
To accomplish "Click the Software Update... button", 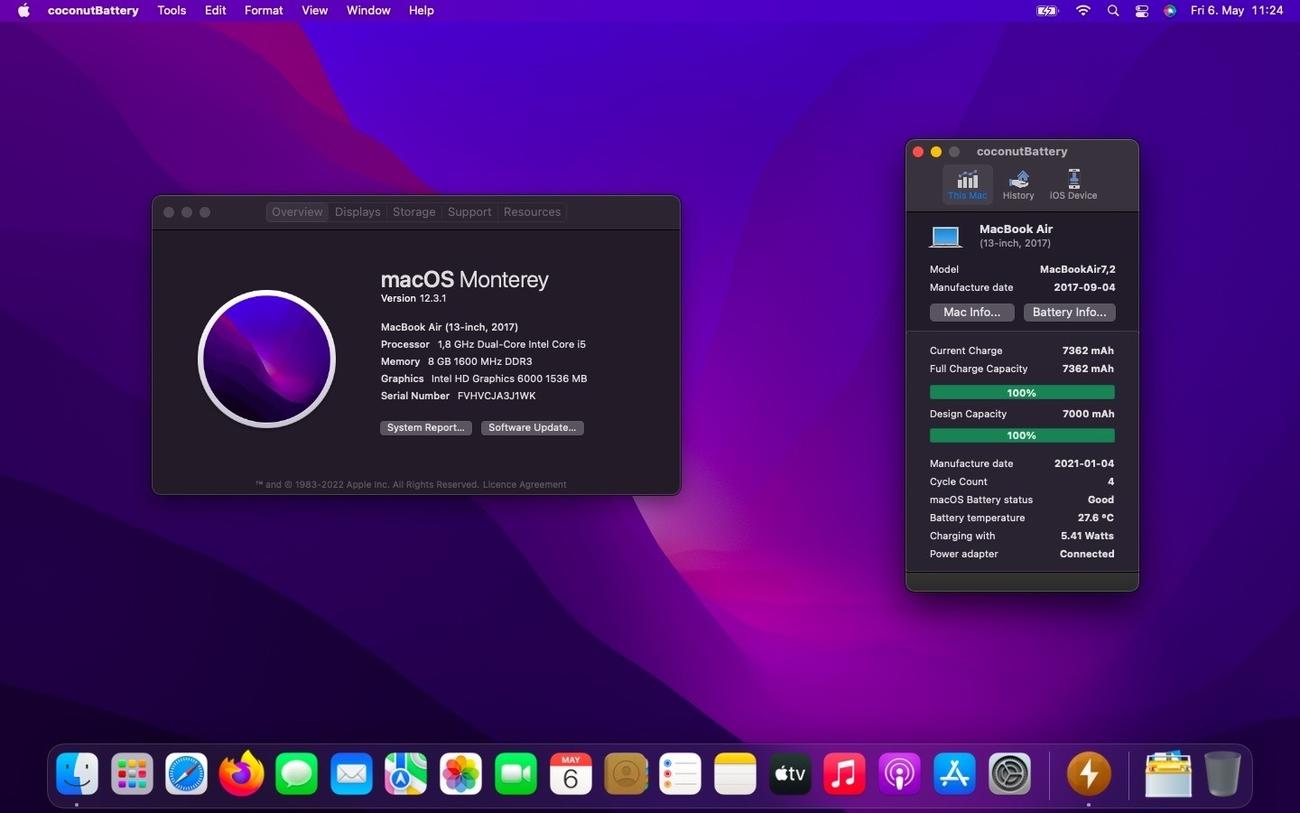I will click(532, 428).
